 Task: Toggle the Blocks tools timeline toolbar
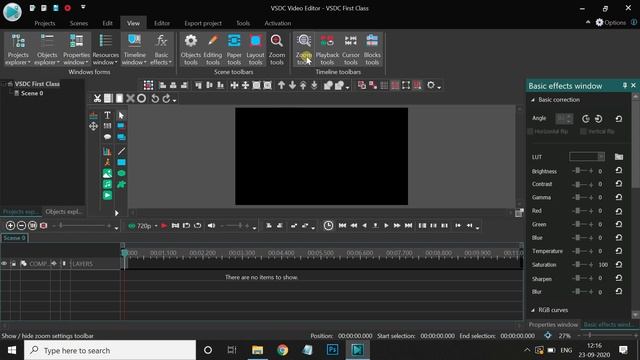tap(372, 49)
